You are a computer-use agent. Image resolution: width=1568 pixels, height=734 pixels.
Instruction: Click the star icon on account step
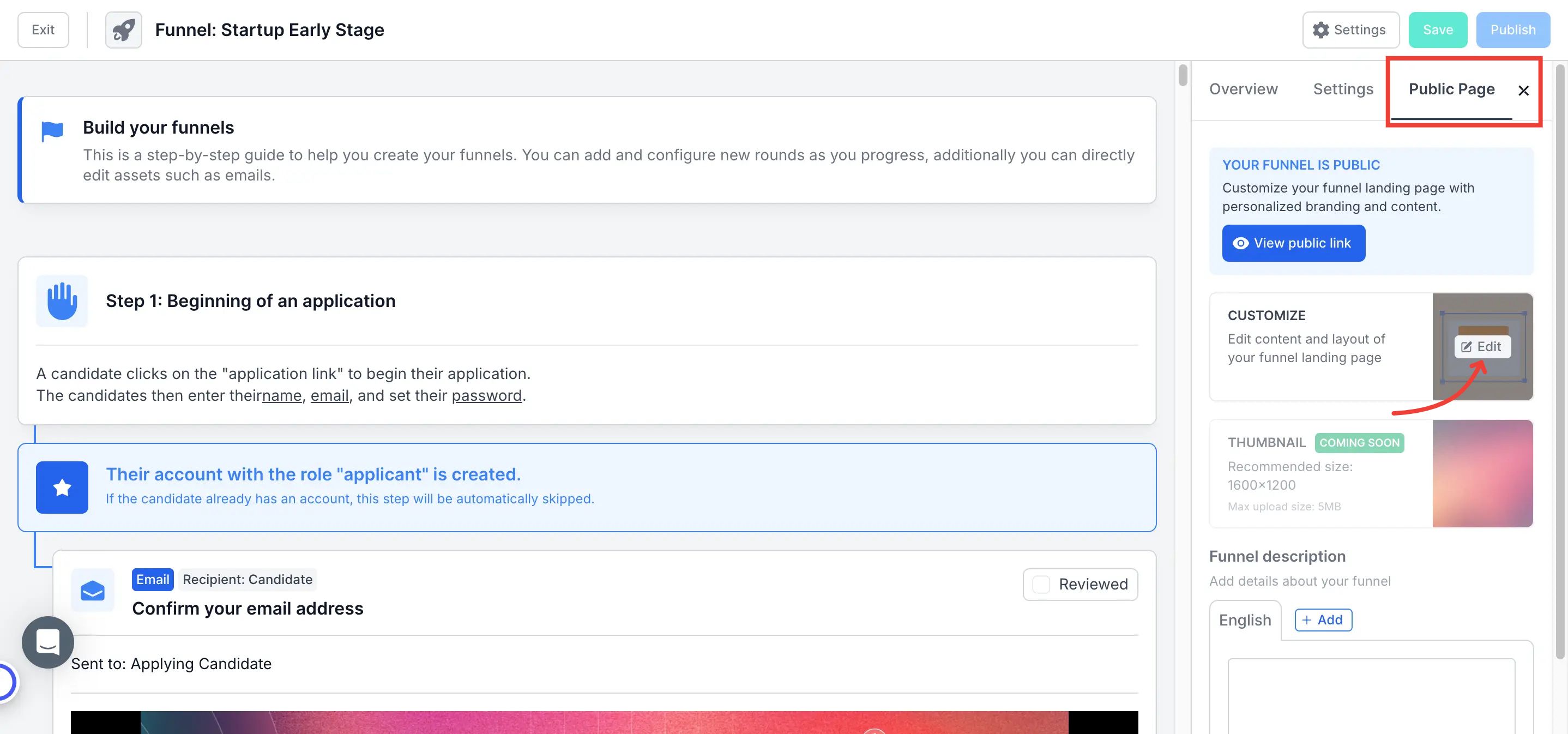[62, 487]
